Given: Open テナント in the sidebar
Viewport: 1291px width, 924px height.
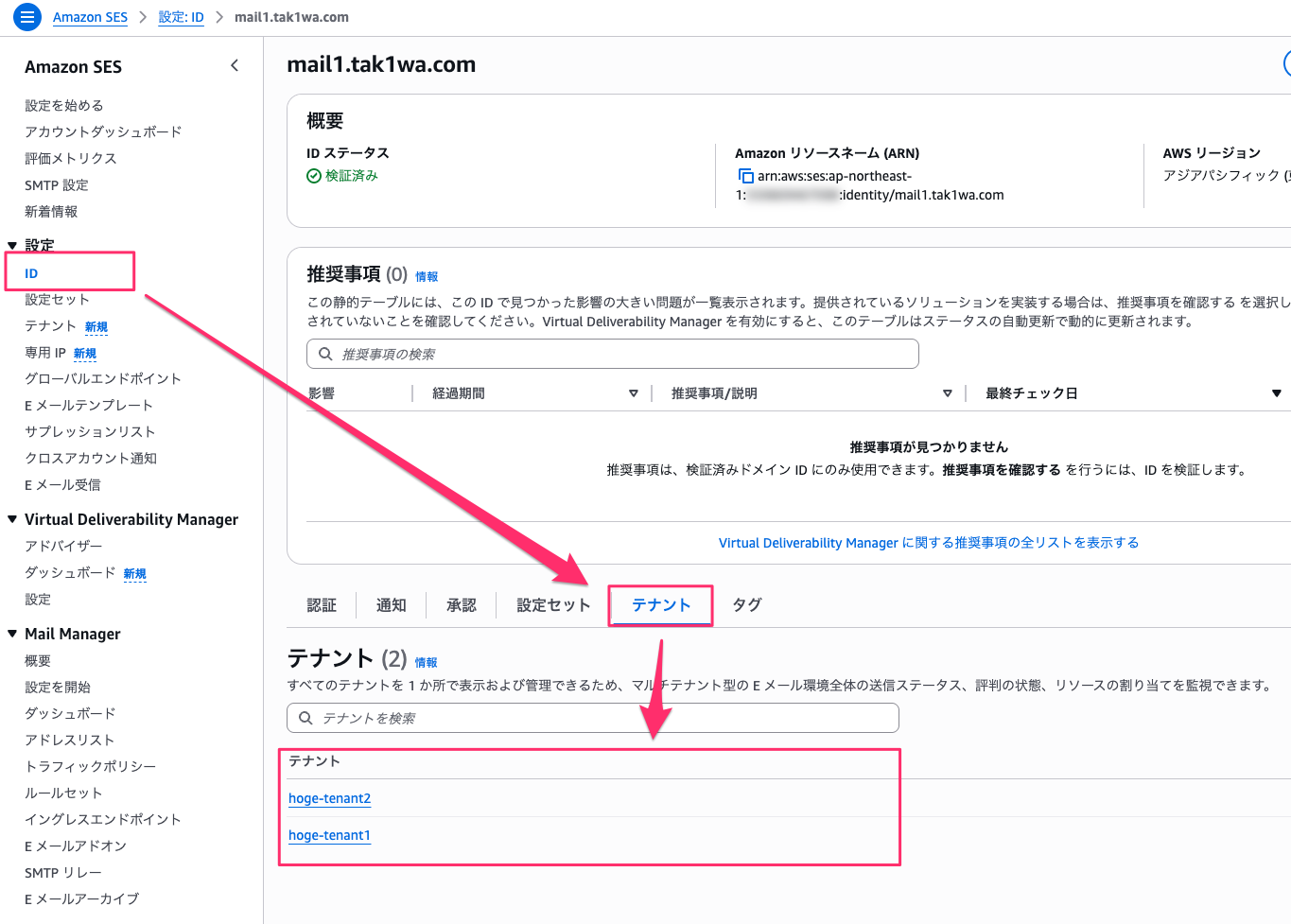Looking at the screenshot, I should click(50, 326).
